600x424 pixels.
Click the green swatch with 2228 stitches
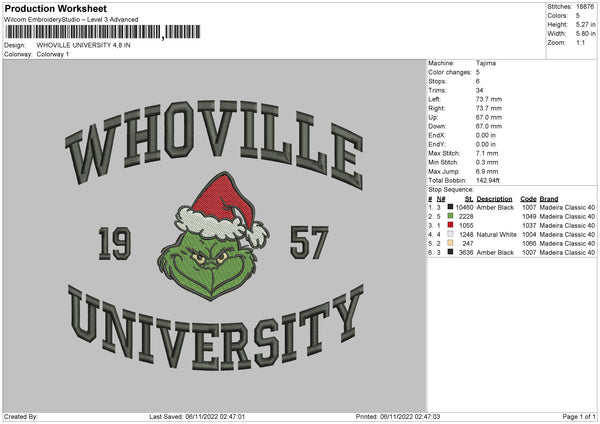450,216
